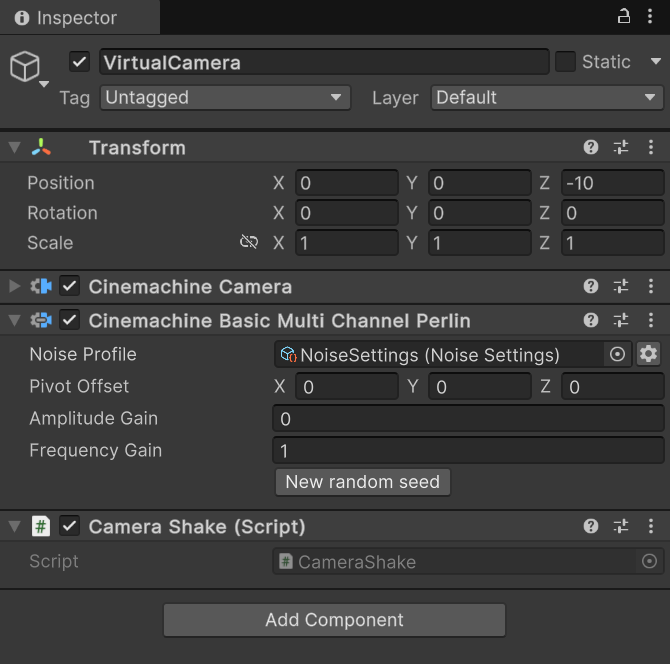Toggle constrained proportions for Scale
Image resolution: width=670 pixels, height=664 pixels.
point(249,242)
